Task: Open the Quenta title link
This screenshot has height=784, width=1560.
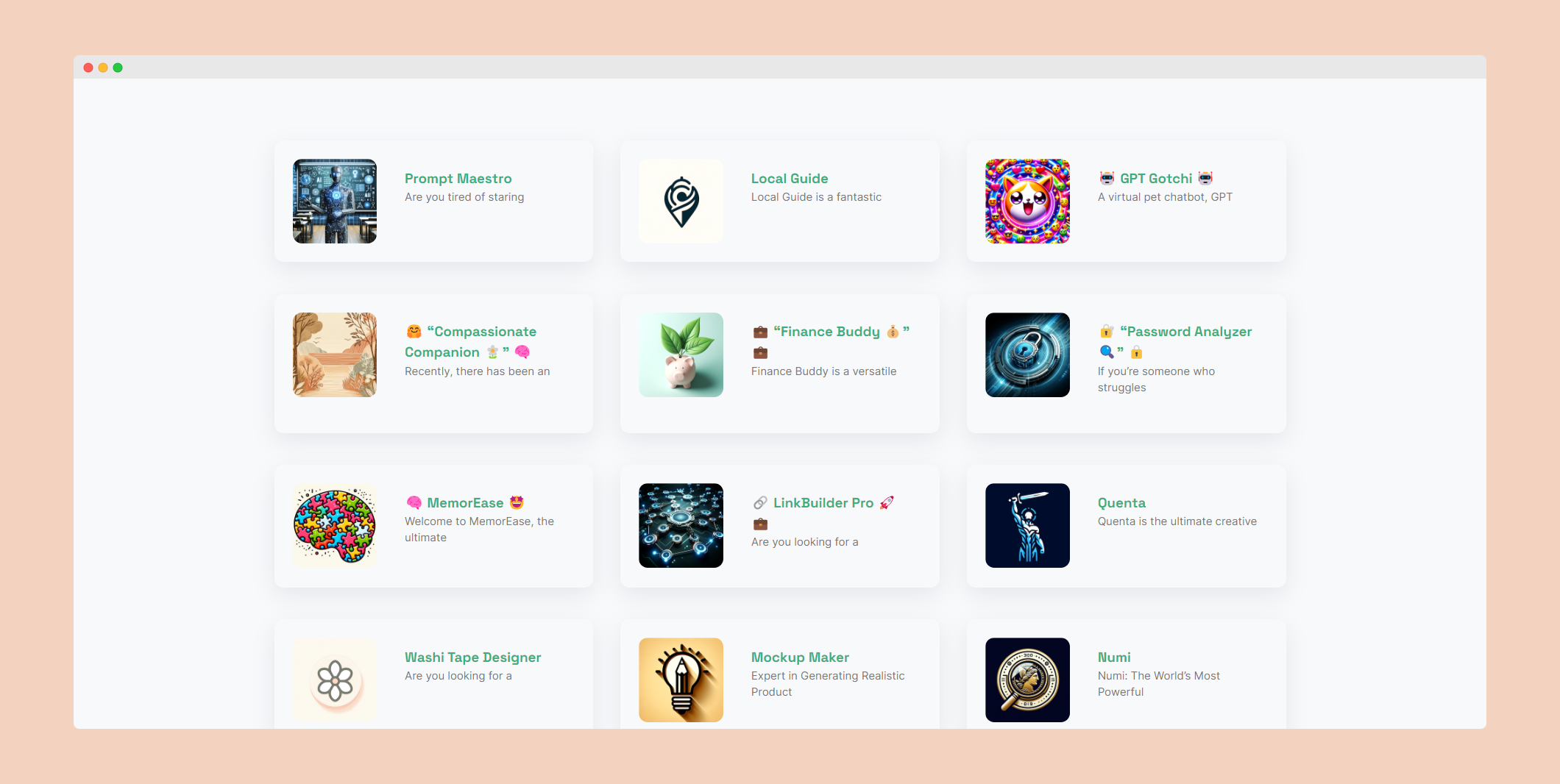Action: (x=1121, y=503)
